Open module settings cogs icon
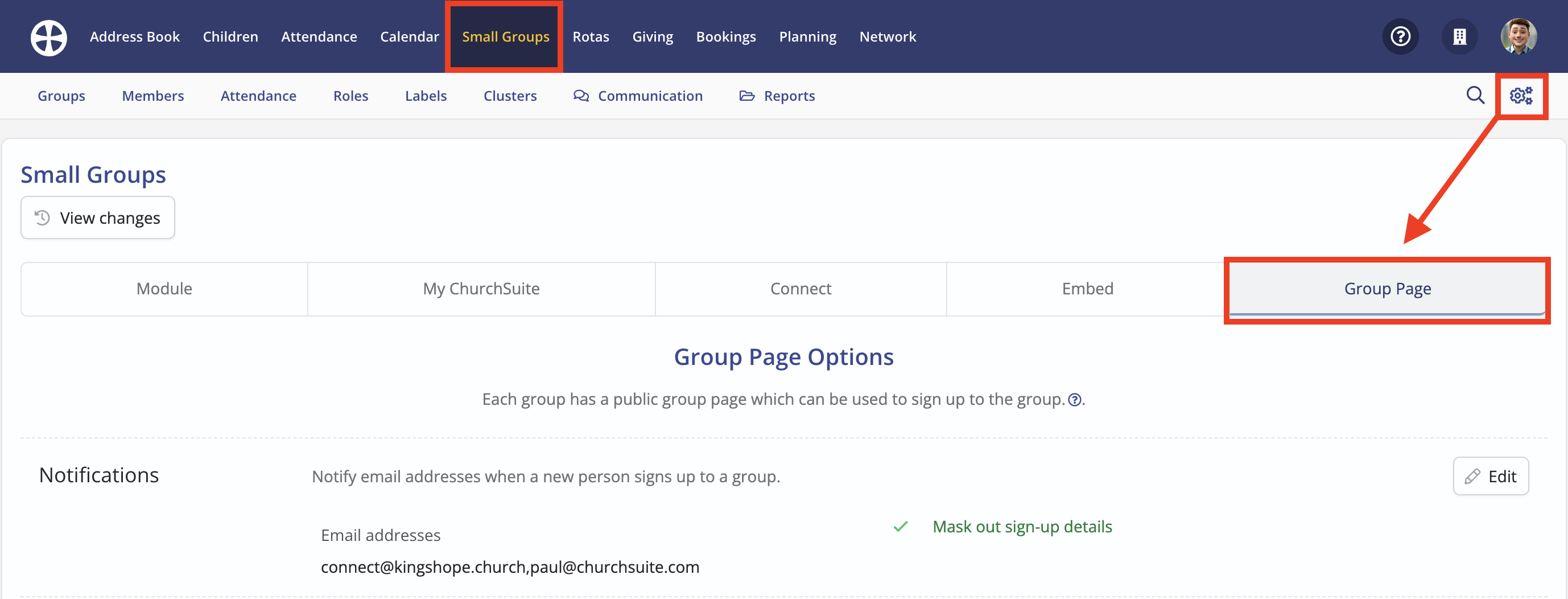Viewport: 1568px width, 599px height. 1521,96
